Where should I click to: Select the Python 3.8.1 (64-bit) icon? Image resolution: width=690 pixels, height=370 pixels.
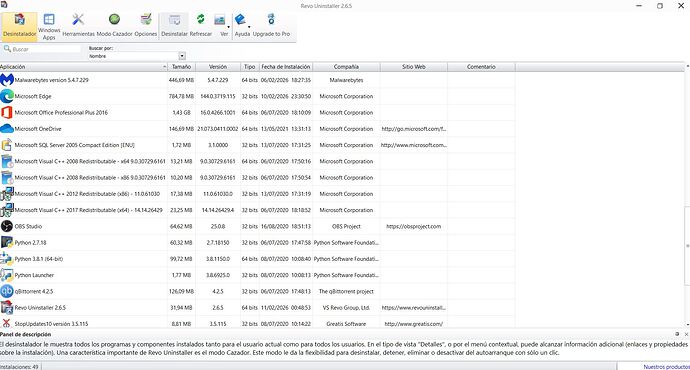coord(7,259)
